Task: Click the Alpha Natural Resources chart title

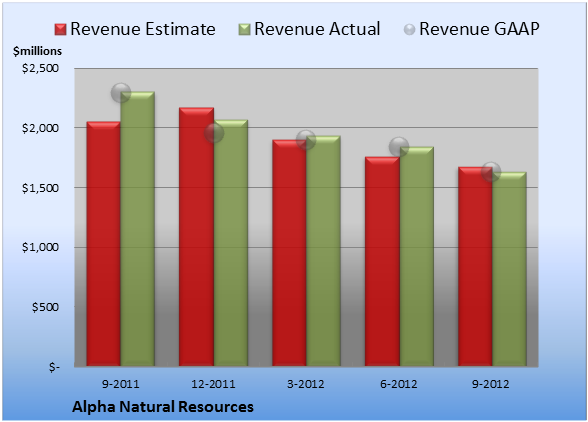Action: 163,407
